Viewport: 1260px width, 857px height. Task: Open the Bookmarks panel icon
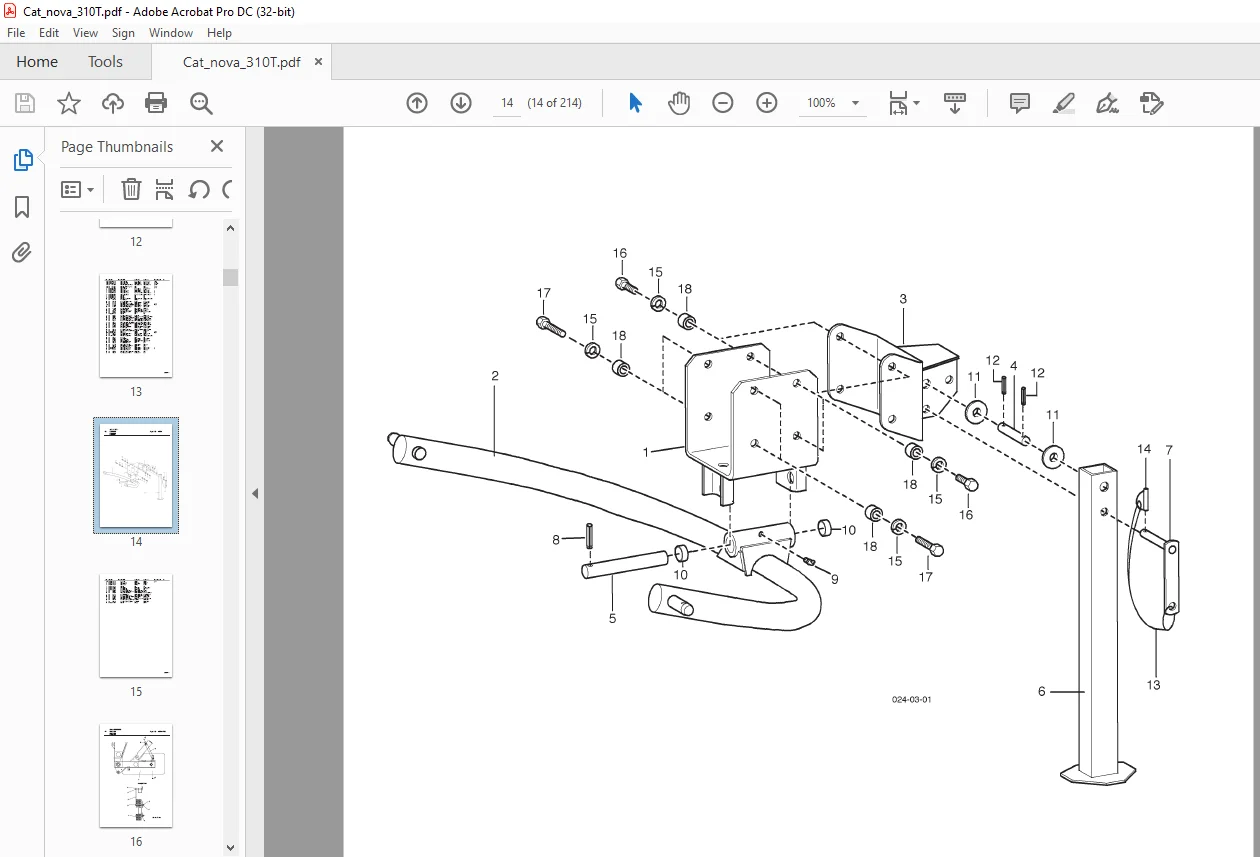pyautogui.click(x=22, y=207)
